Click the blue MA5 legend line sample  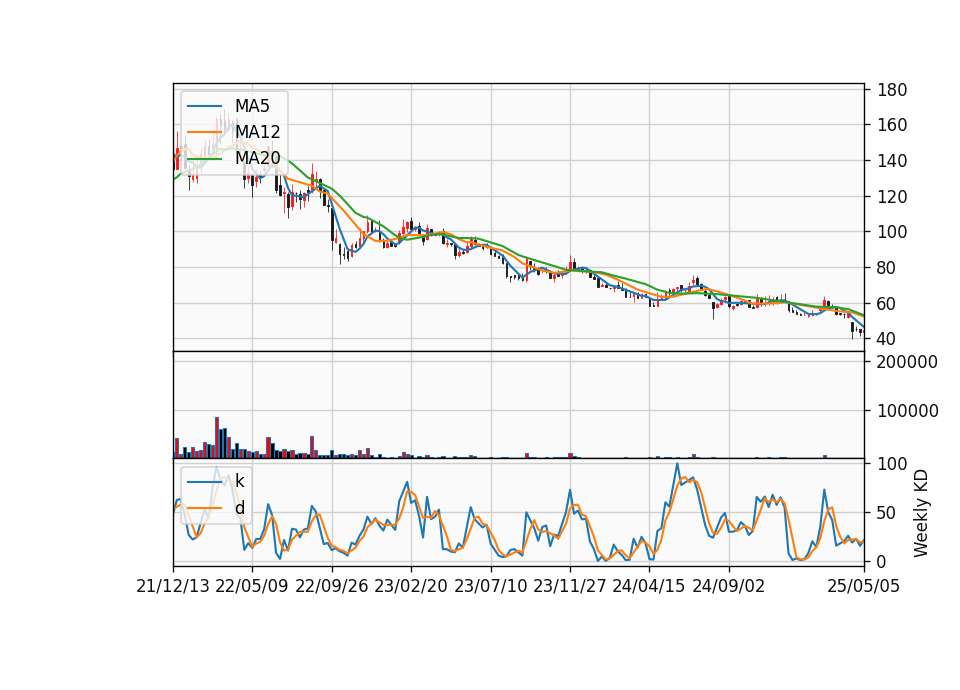(204, 107)
